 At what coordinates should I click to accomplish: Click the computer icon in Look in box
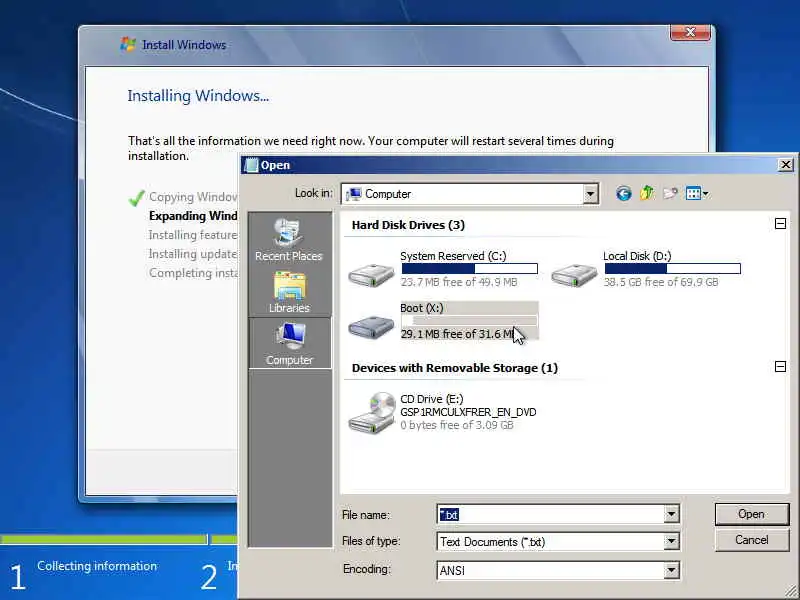pyautogui.click(x=353, y=194)
